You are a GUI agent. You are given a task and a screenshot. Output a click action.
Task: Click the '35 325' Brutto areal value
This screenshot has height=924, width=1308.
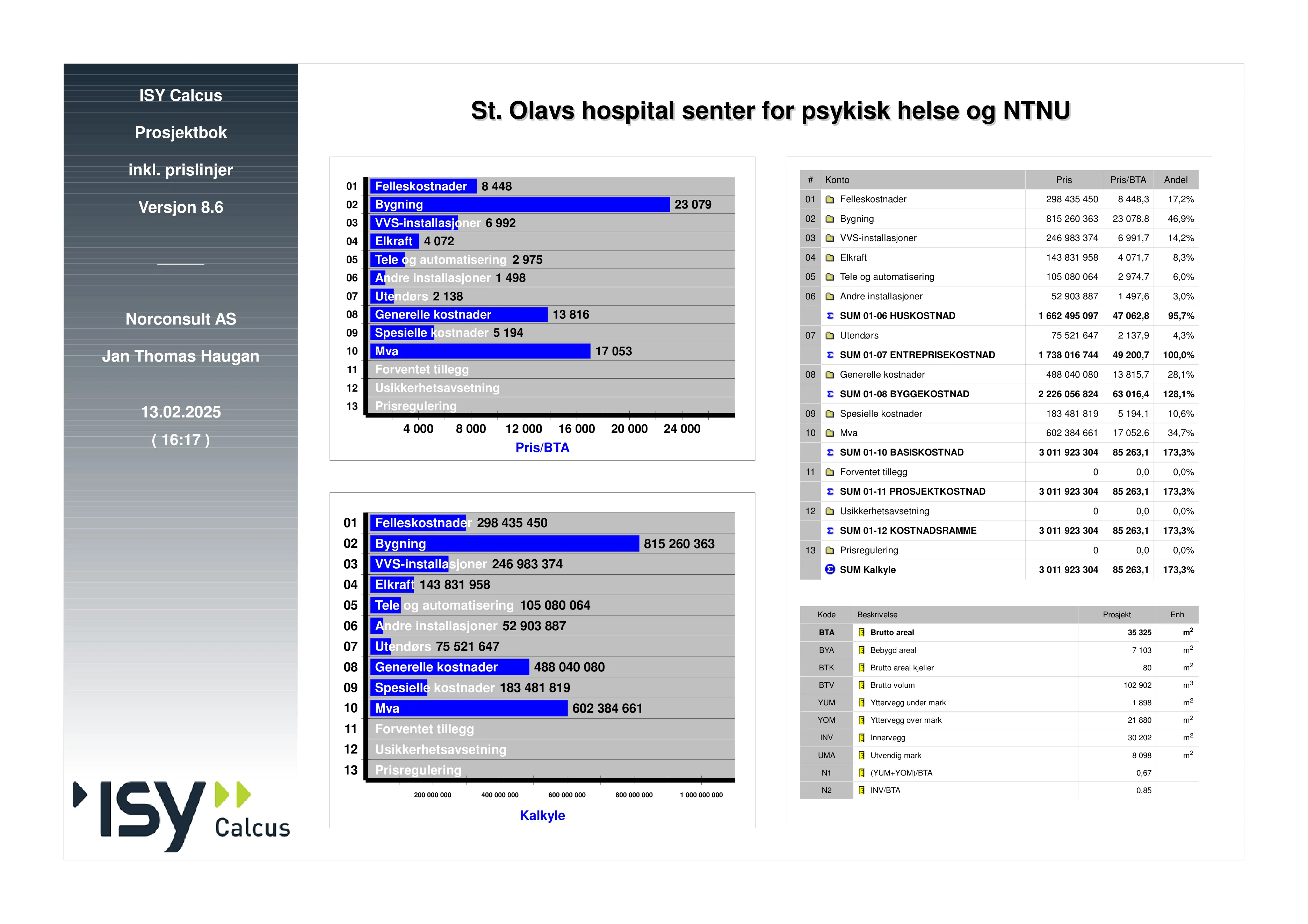point(1139,632)
